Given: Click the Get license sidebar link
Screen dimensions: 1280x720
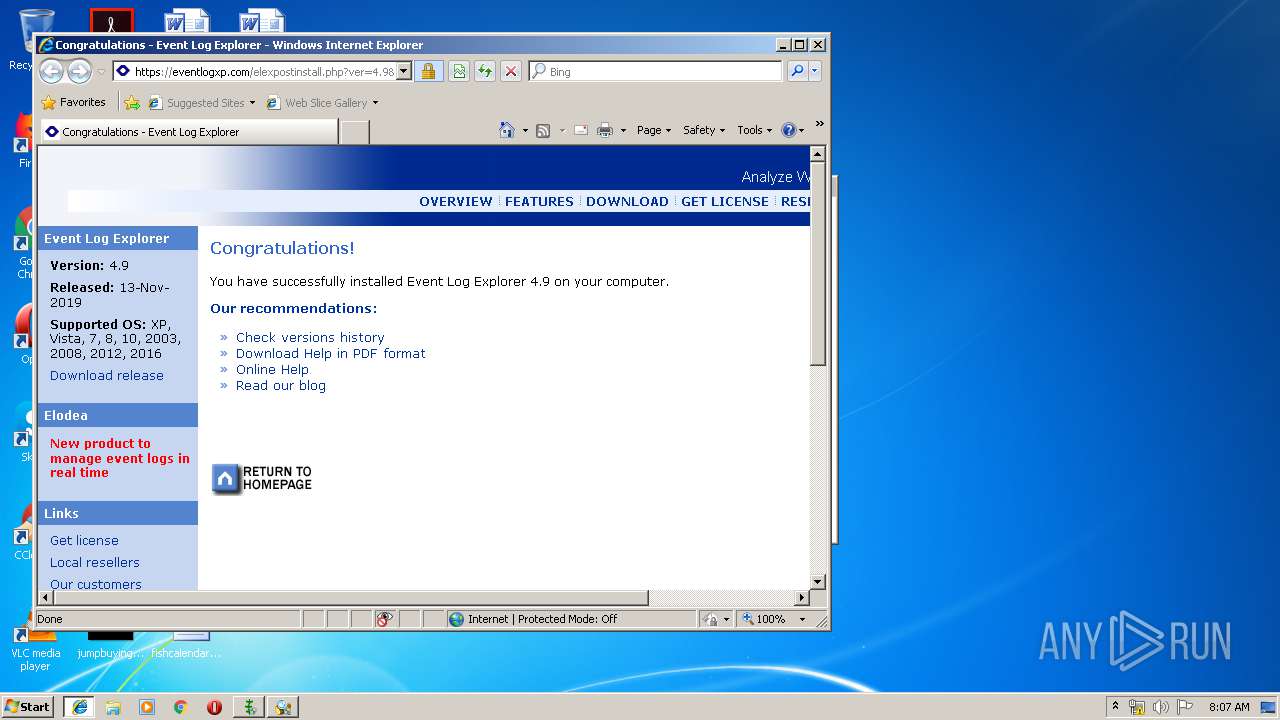Looking at the screenshot, I should click(x=84, y=540).
